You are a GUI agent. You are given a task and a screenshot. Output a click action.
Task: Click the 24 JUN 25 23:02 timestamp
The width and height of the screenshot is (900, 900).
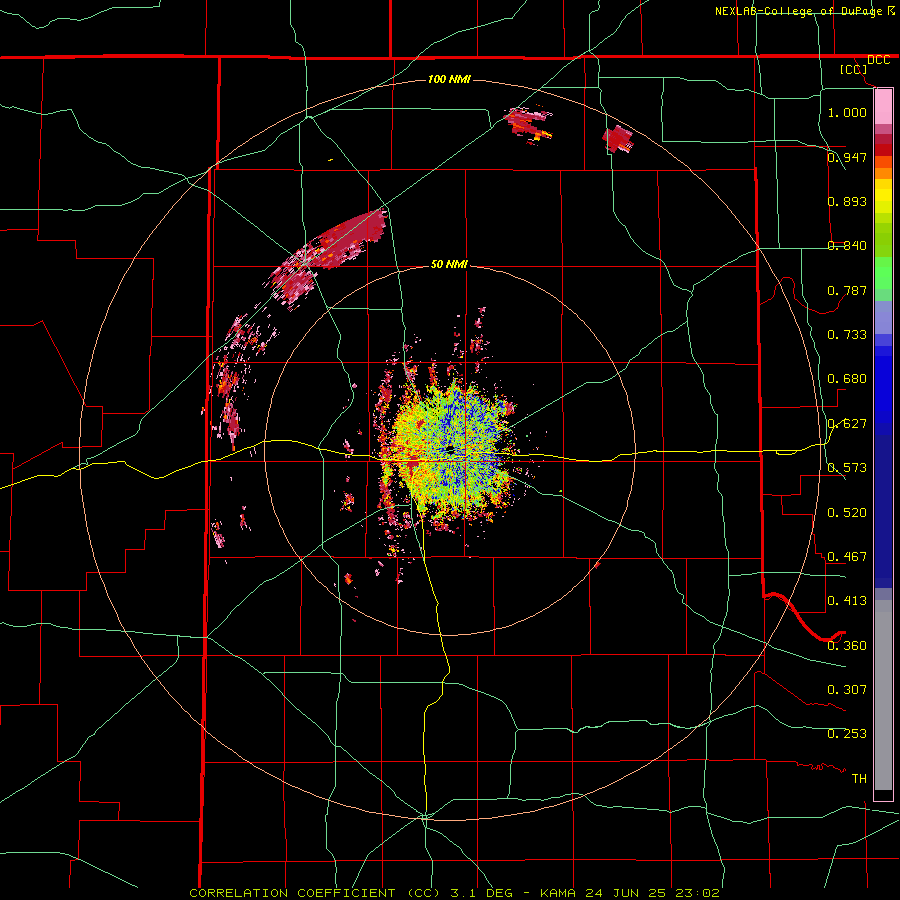[652, 893]
